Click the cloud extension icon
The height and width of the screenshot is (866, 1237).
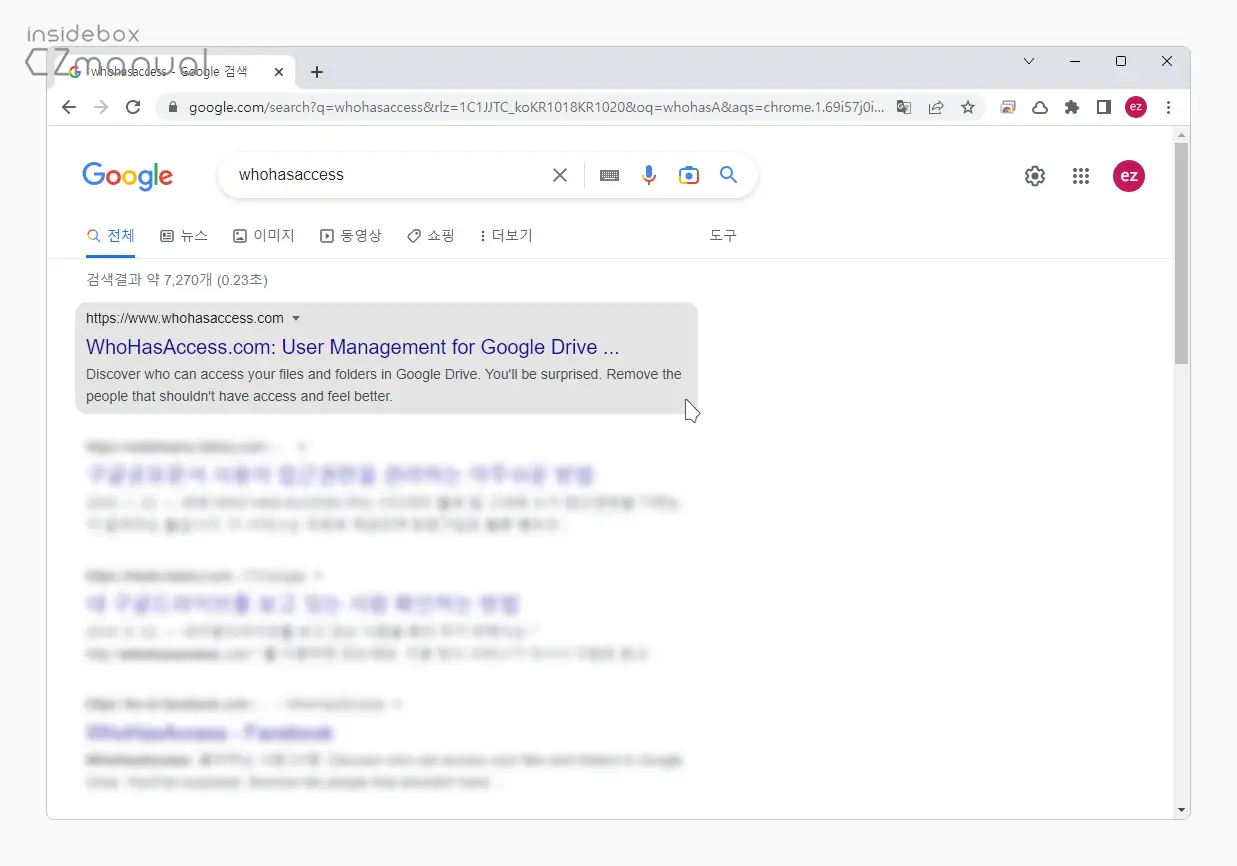[x=1040, y=107]
